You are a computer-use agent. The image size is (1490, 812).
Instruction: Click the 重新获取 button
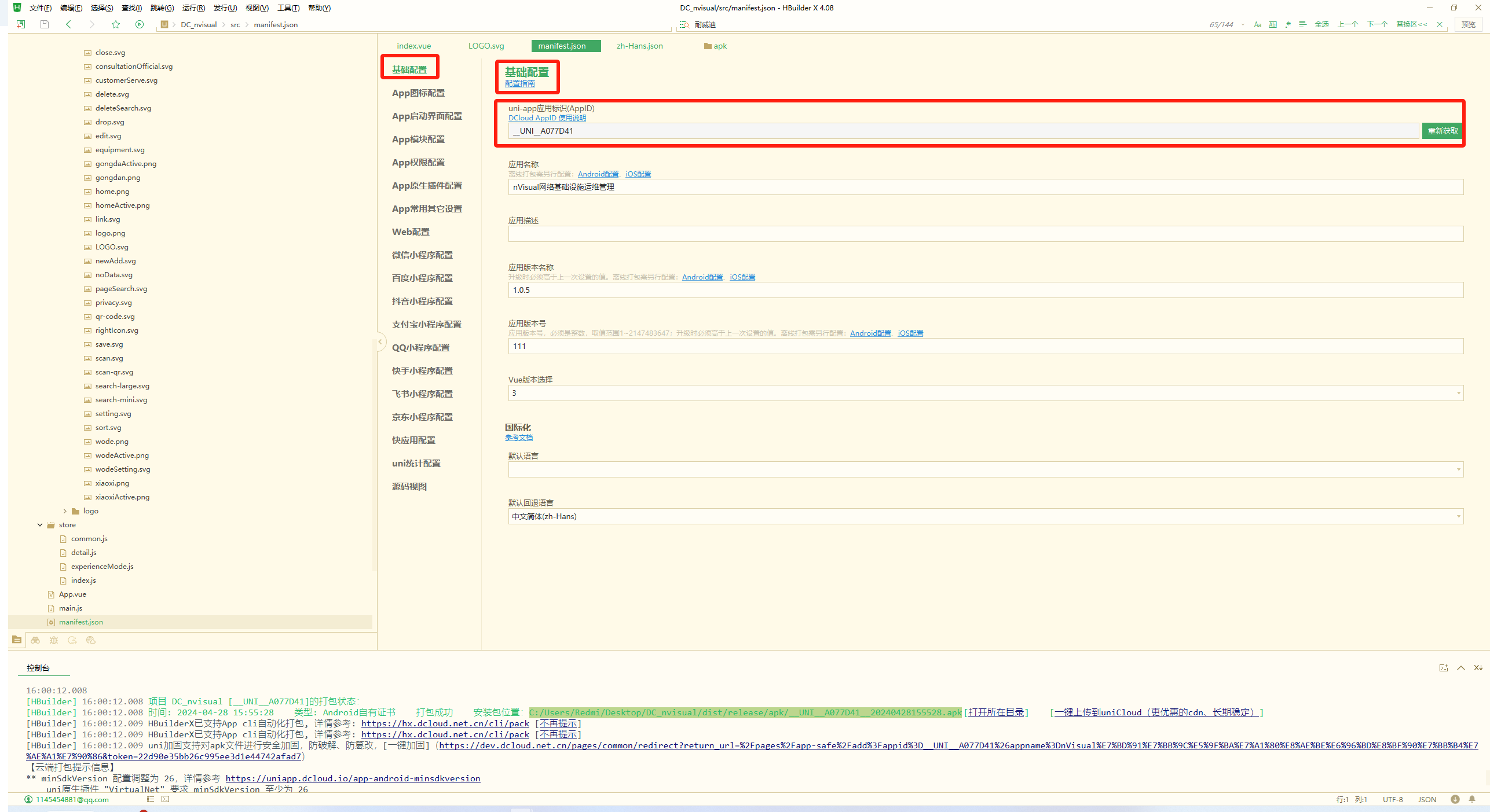tap(1442, 131)
